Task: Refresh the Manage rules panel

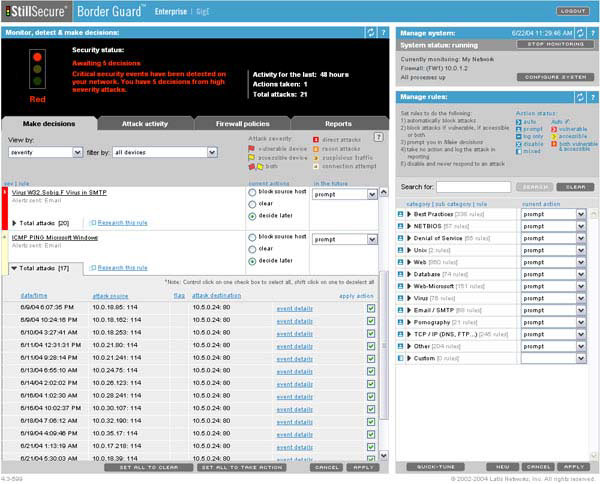Action: click(x=580, y=97)
